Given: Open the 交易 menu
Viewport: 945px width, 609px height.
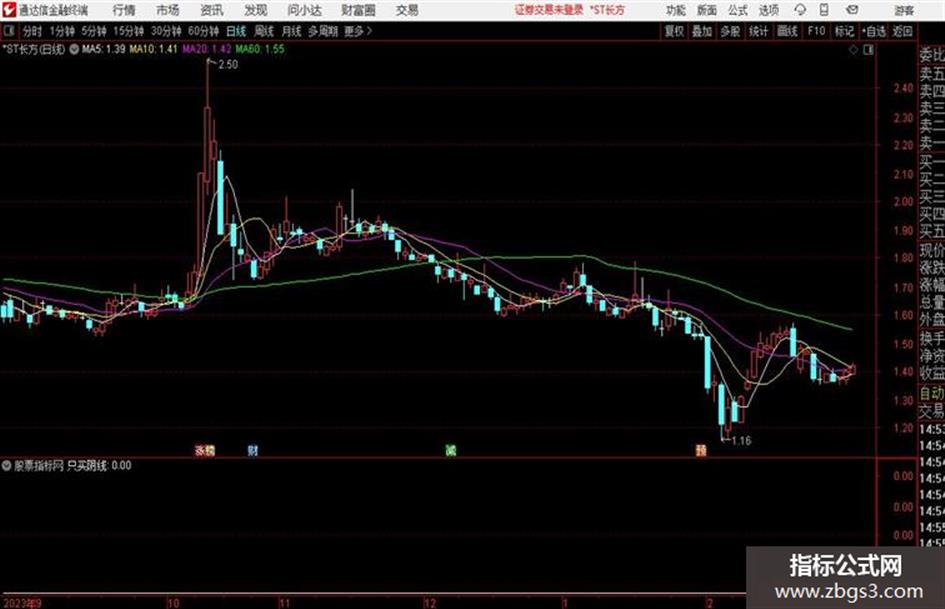Looking at the screenshot, I should [x=407, y=10].
